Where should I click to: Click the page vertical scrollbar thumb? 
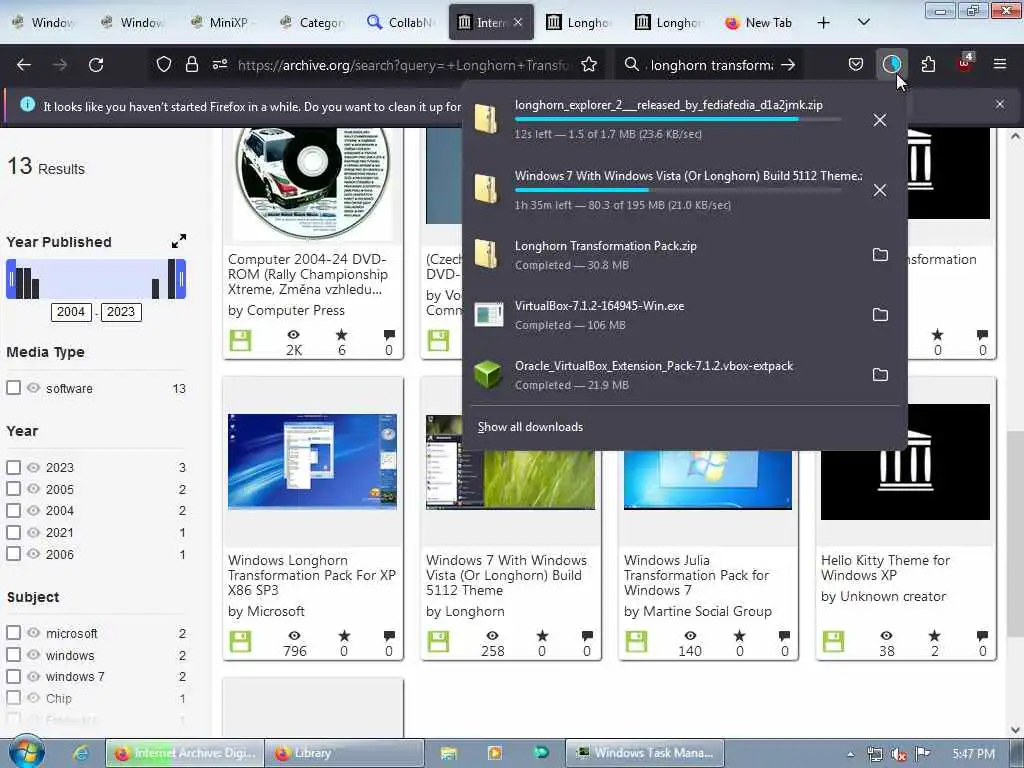pyautogui.click(x=1015, y=533)
